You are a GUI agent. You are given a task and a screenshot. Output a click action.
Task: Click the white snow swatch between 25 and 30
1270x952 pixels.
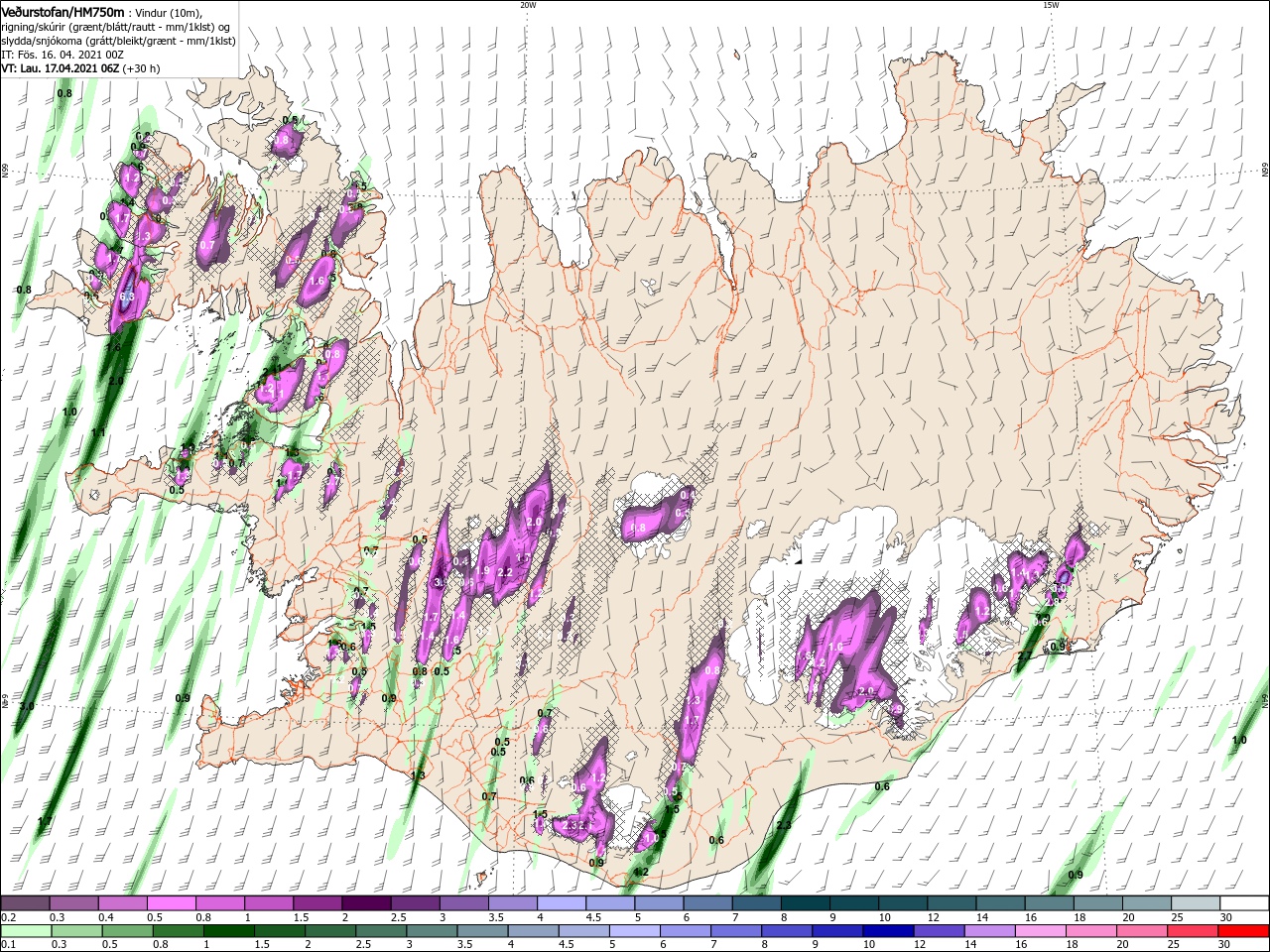pyautogui.click(x=1196, y=903)
